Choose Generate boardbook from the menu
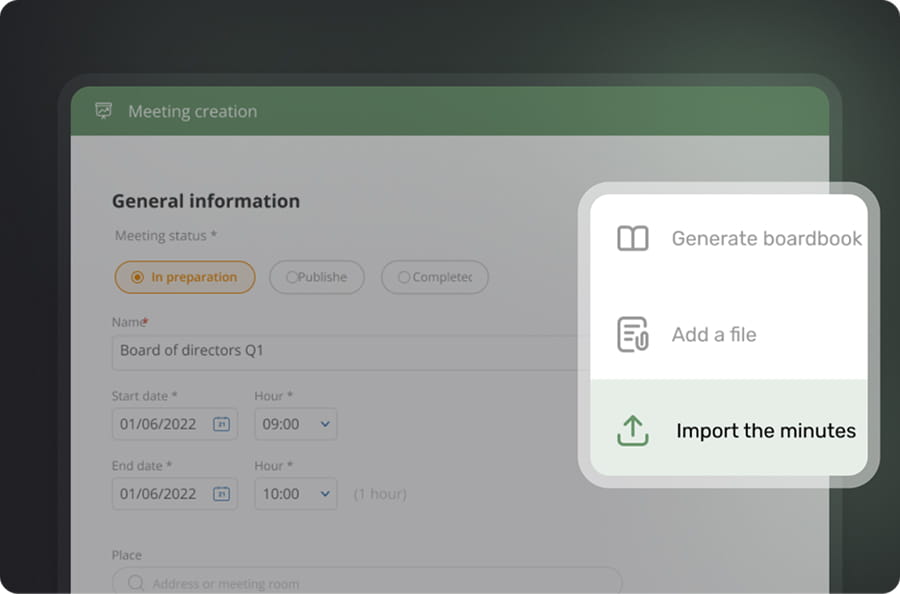 pyautogui.click(x=766, y=239)
